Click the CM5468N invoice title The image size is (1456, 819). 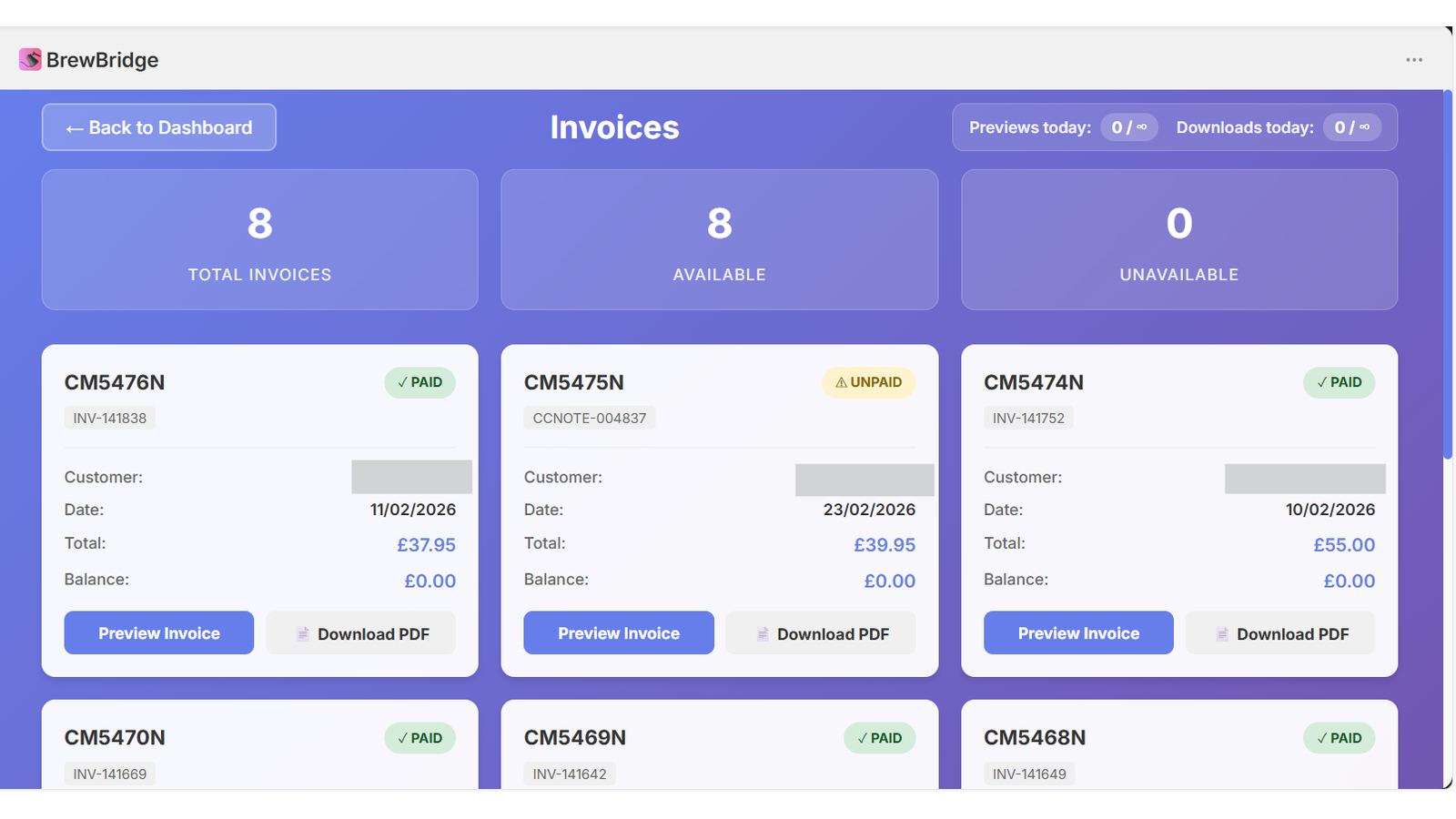coord(1035,738)
